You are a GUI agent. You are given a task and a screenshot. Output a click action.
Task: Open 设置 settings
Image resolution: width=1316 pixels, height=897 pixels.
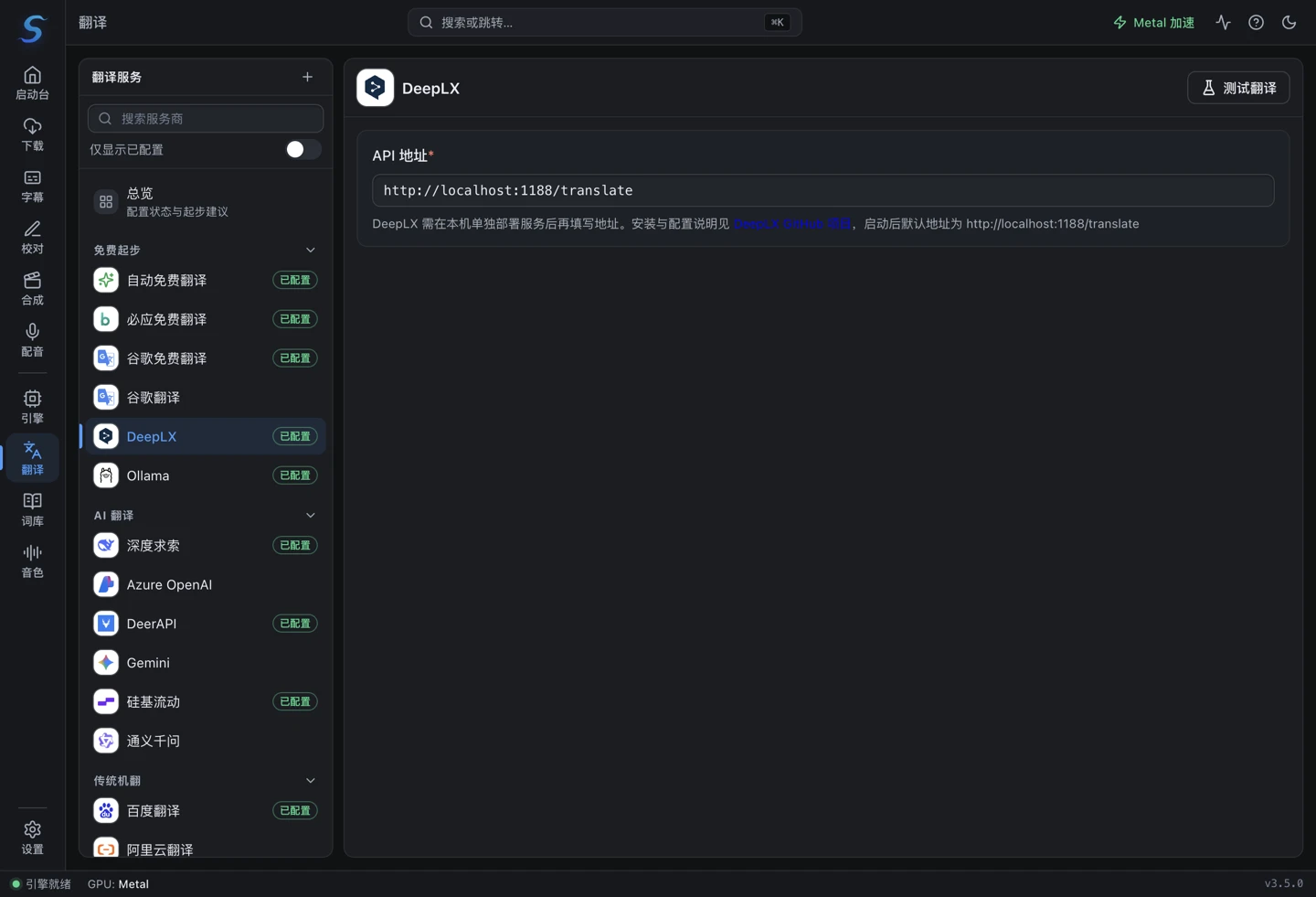click(x=33, y=837)
